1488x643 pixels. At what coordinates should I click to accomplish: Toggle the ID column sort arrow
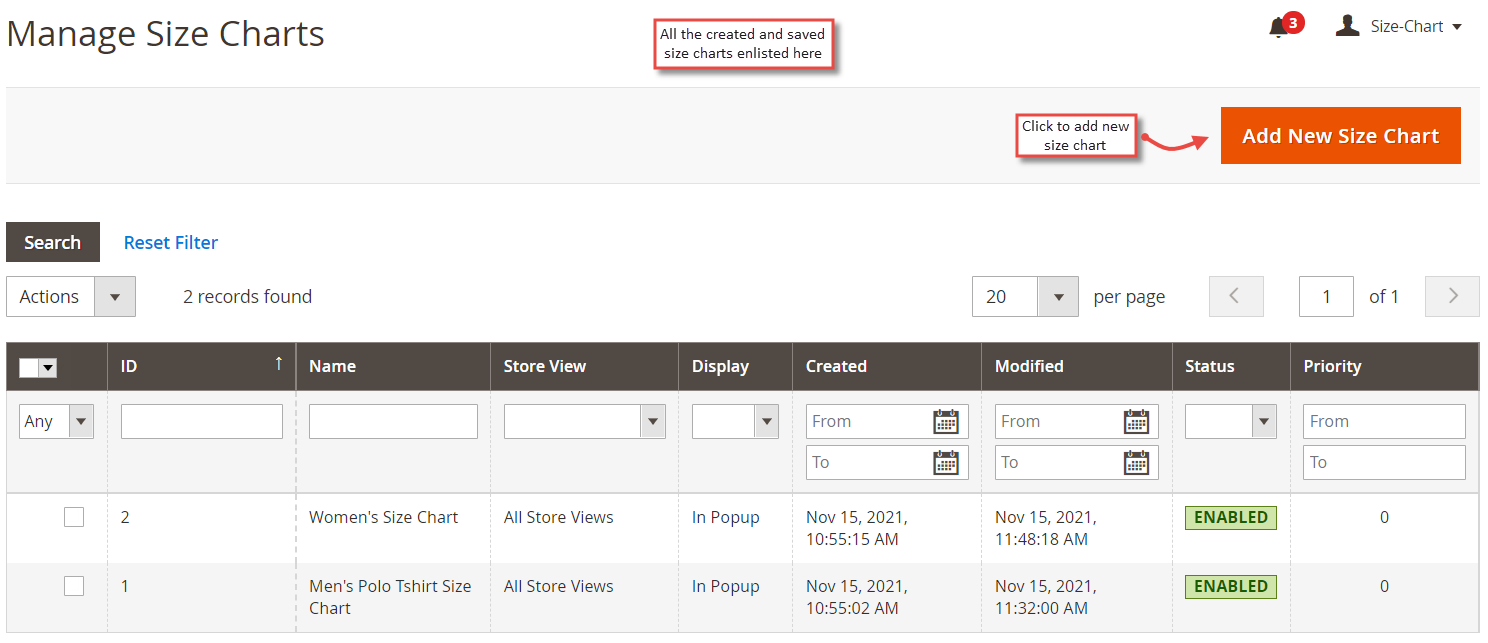click(278, 366)
